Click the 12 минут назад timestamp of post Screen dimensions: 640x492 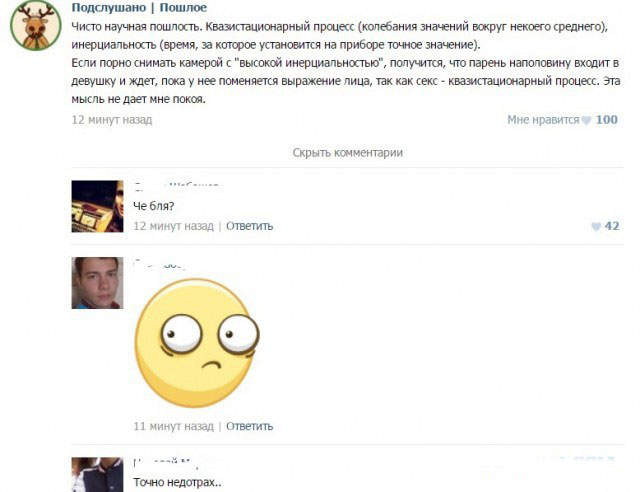click(112, 120)
